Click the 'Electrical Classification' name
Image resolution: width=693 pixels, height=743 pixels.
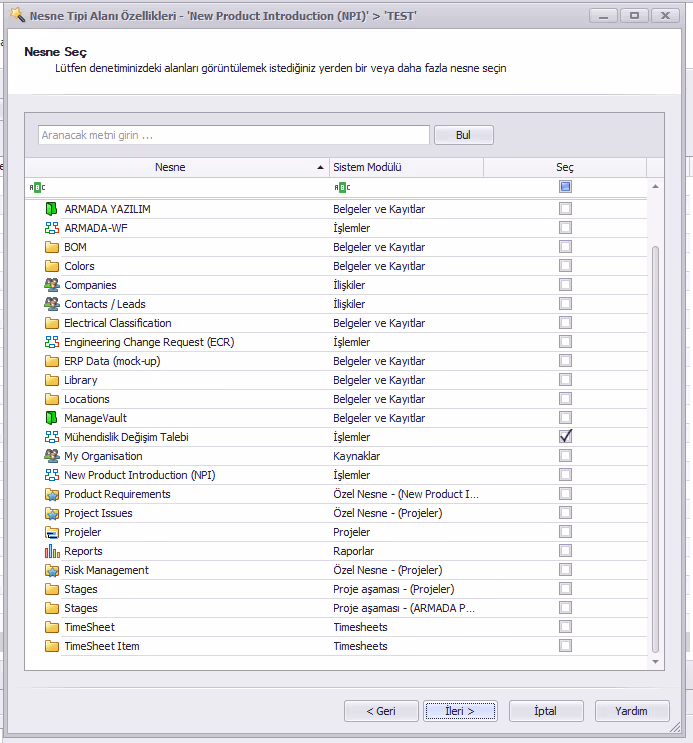118,323
